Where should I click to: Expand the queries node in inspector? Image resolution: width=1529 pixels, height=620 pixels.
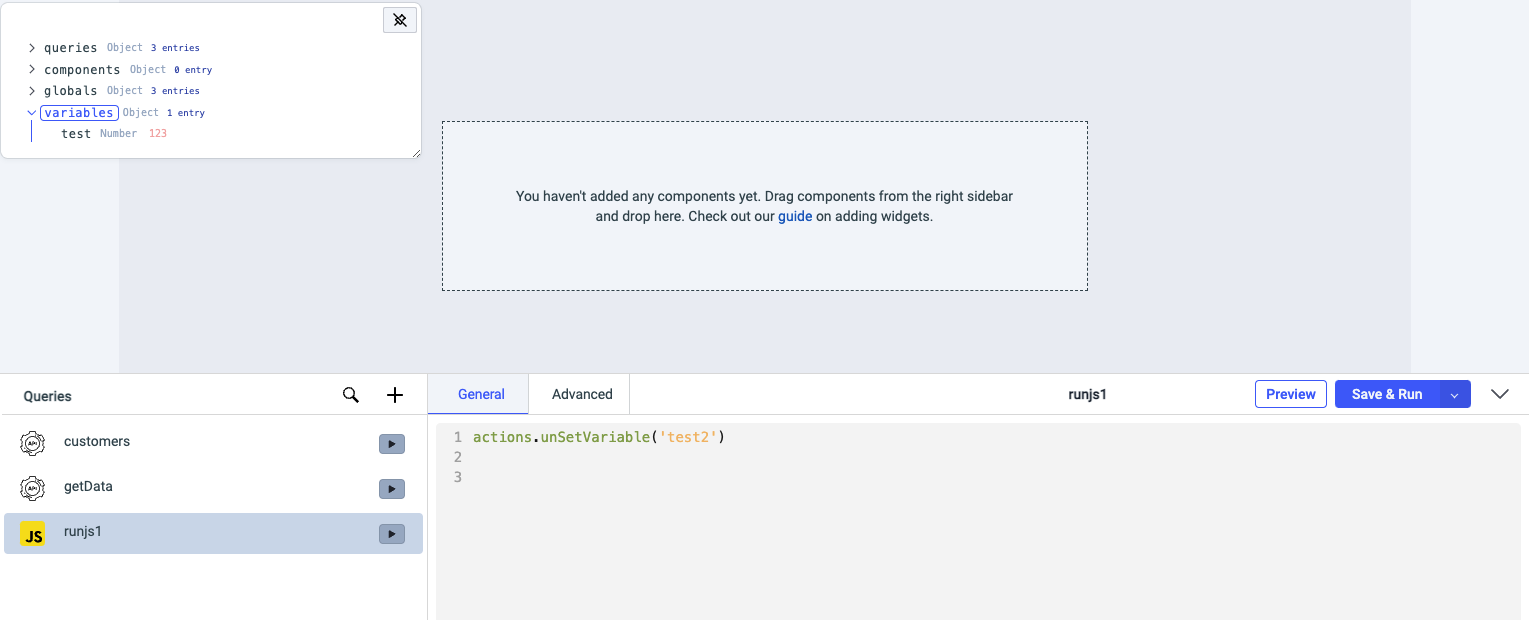32,48
